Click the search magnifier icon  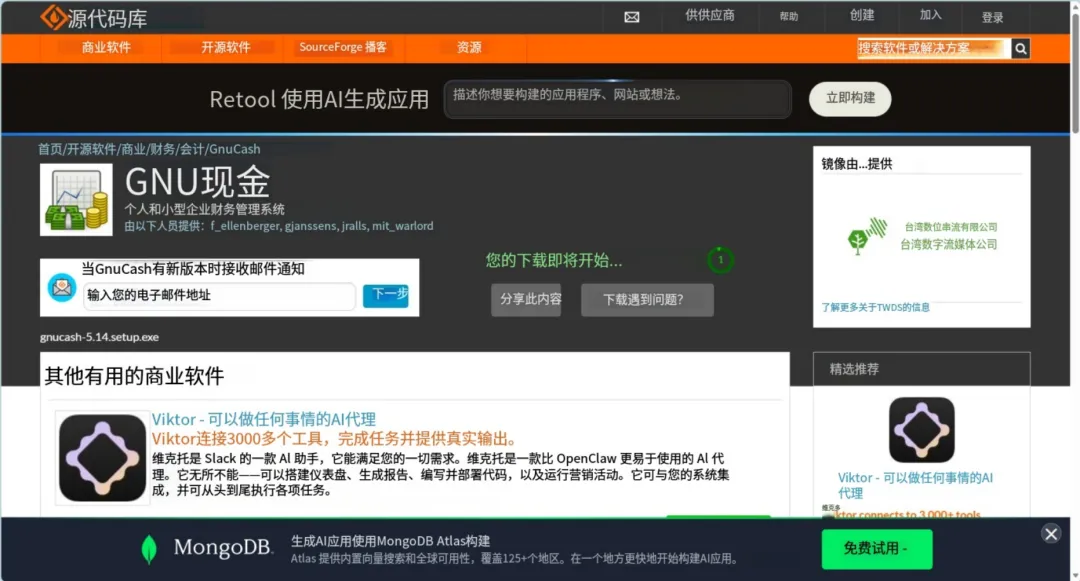(1021, 48)
